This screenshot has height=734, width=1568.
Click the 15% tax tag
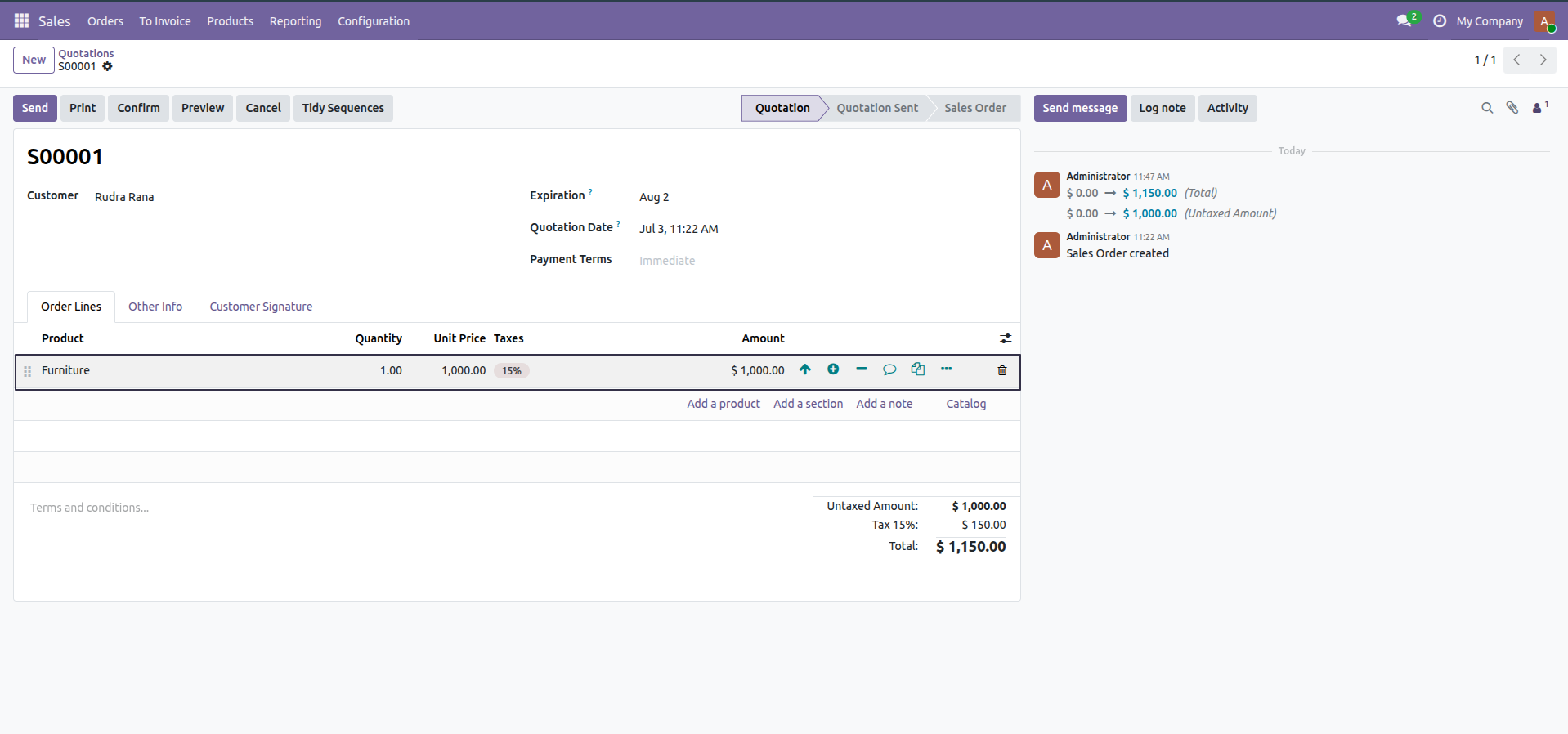coord(512,371)
